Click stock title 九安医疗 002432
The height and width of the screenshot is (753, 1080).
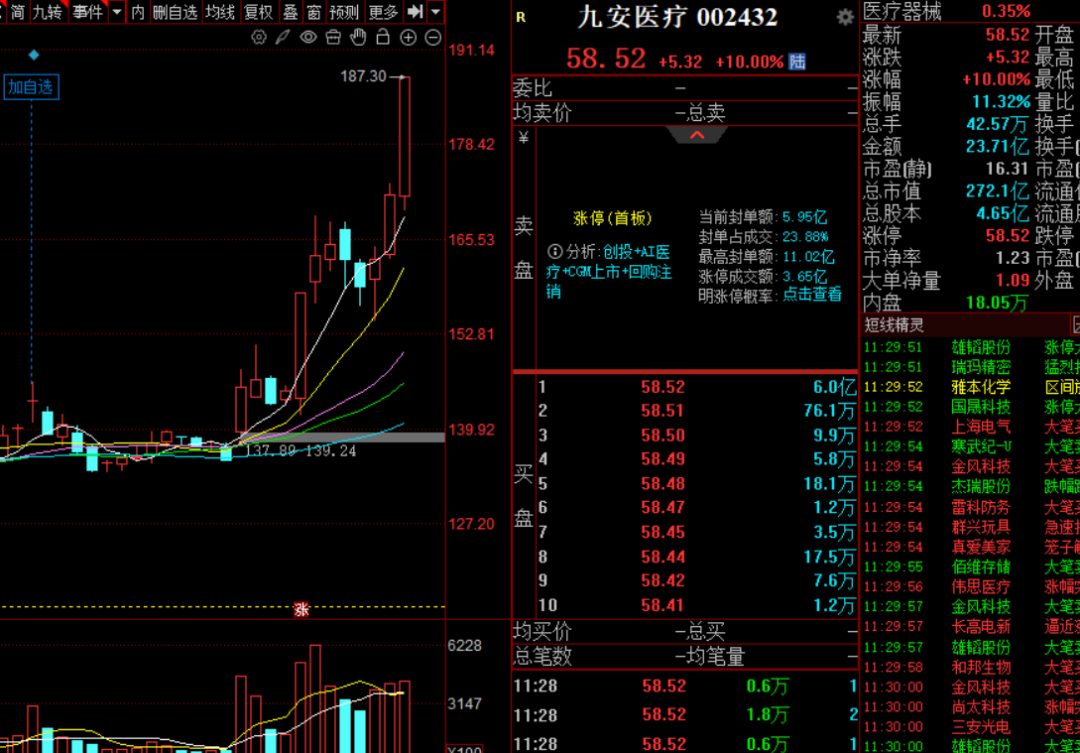[677, 17]
